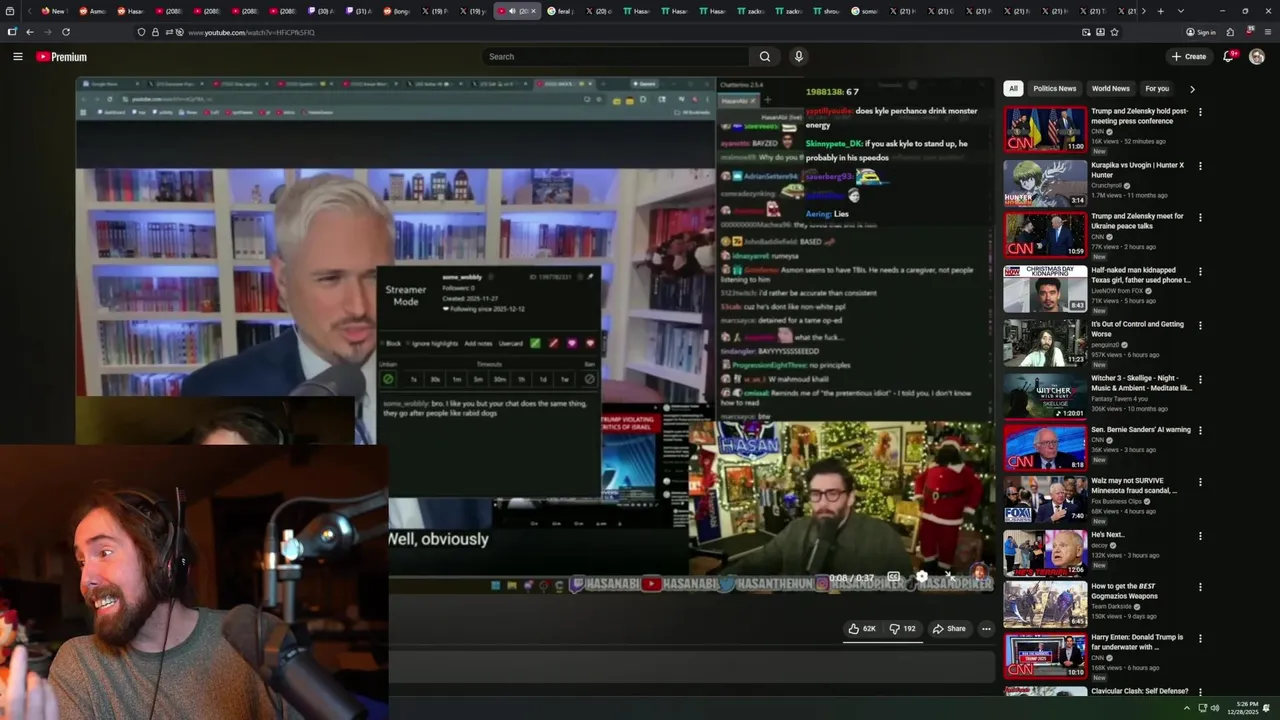Viewport: 1280px width, 720px height.
Task: Click the Share button
Action: (949, 629)
